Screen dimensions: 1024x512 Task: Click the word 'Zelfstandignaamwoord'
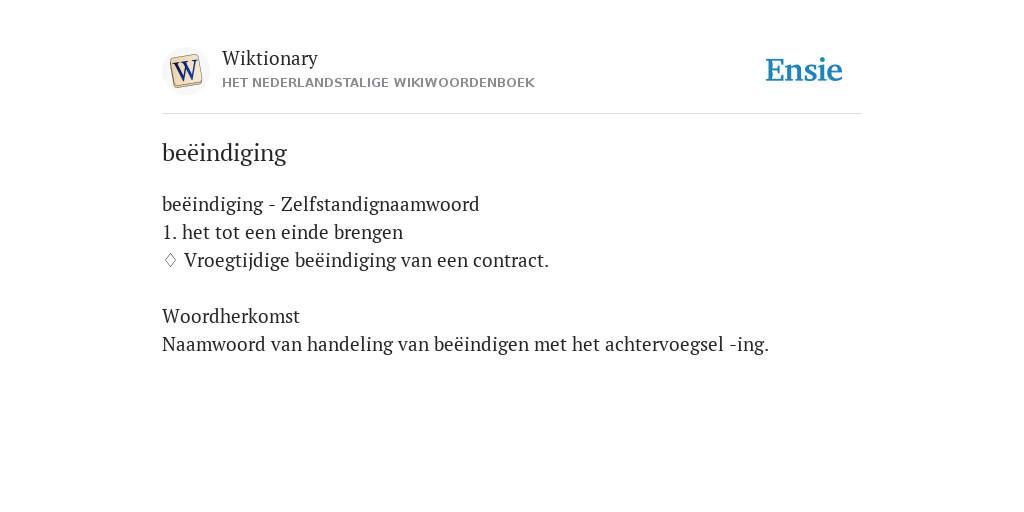380,204
